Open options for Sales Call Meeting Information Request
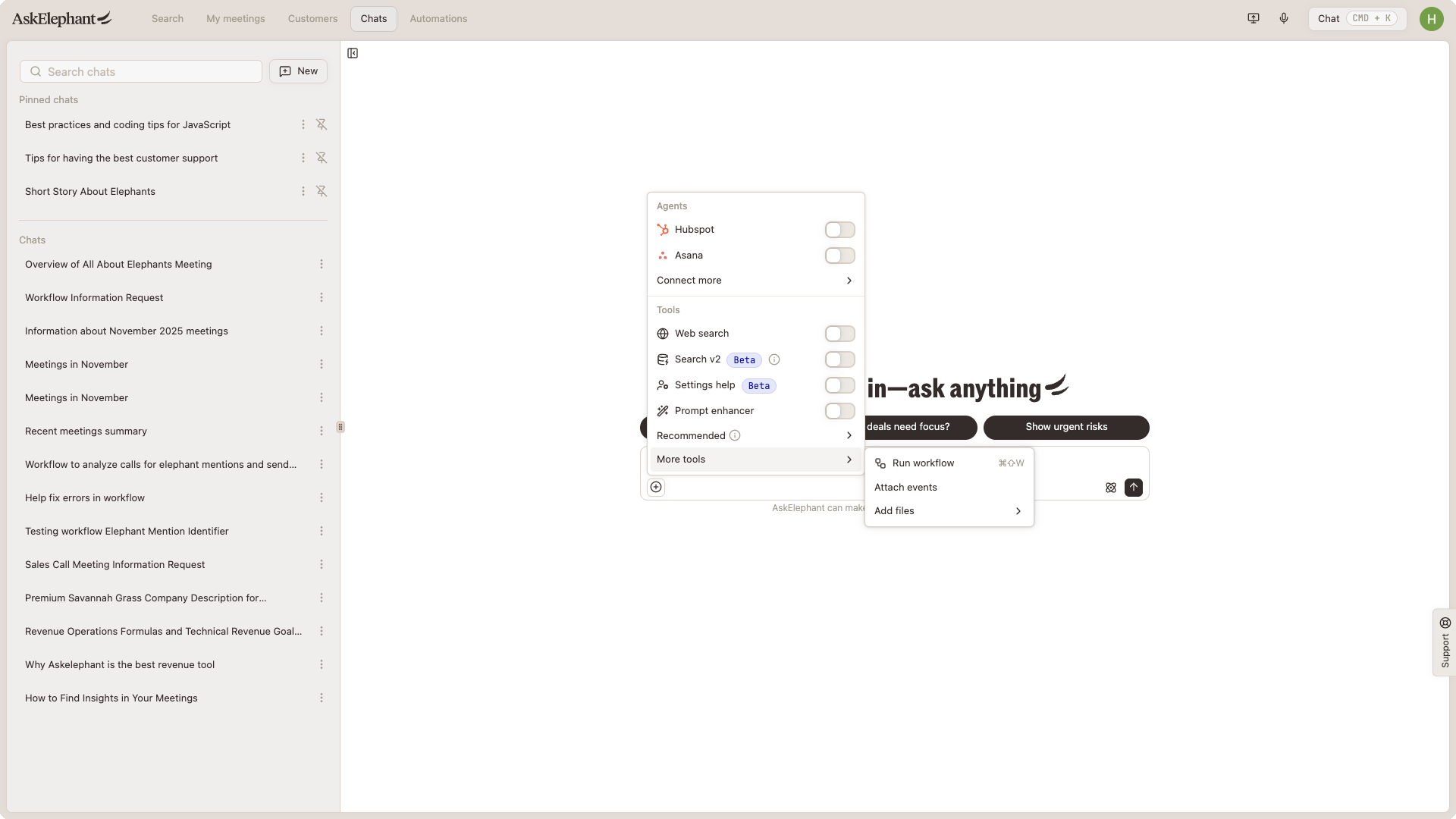This screenshot has height=819, width=1456. (322, 564)
